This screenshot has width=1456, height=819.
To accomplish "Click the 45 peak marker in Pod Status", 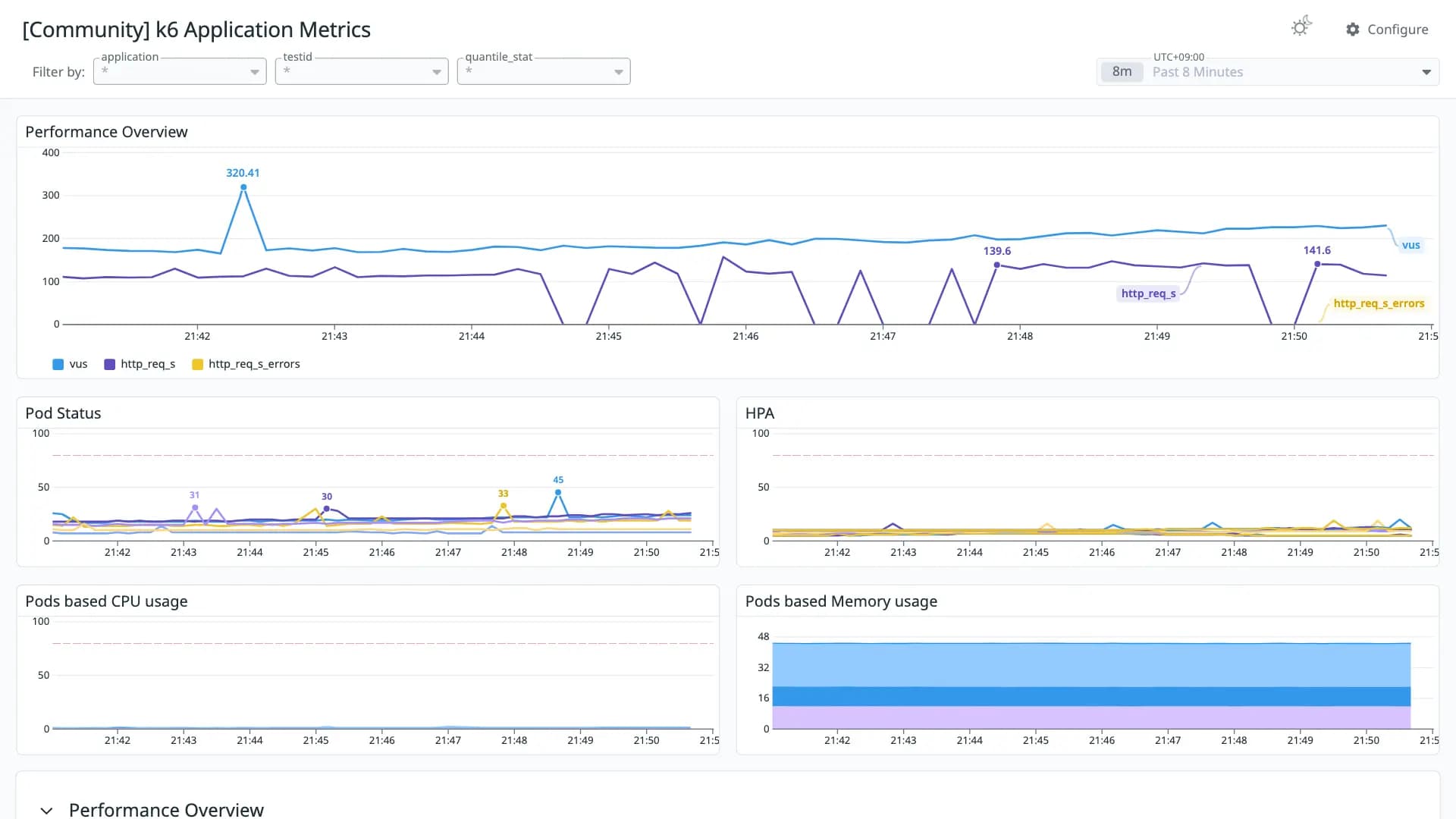I will [x=558, y=493].
